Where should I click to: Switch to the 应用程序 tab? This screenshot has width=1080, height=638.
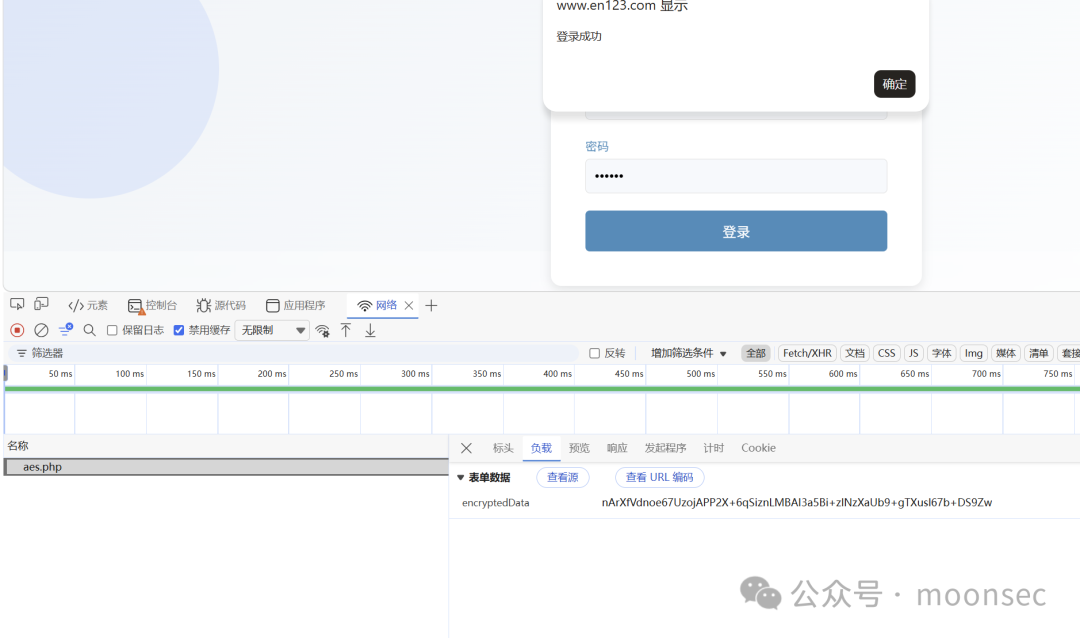(x=295, y=305)
